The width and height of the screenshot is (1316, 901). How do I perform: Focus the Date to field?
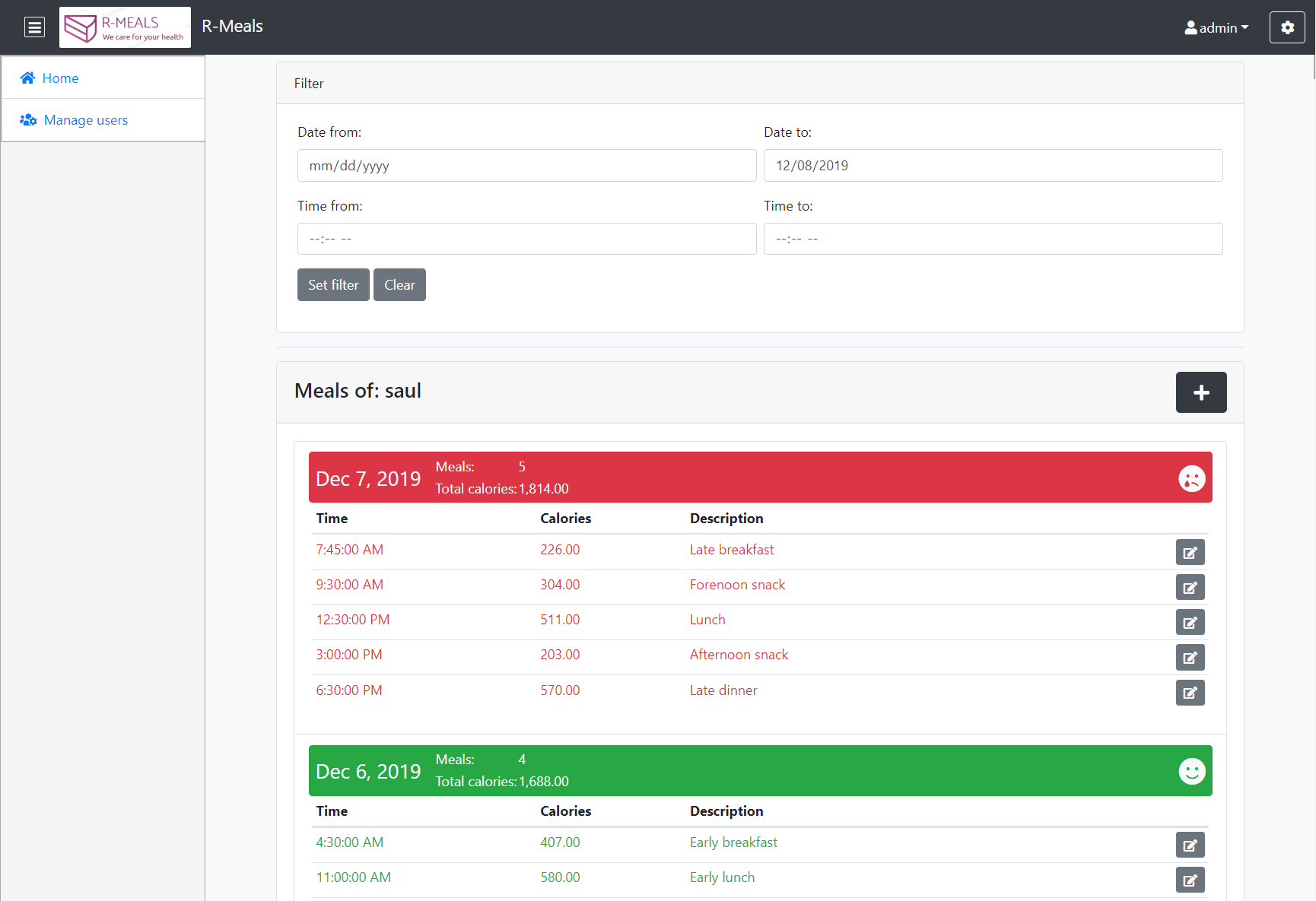coord(993,166)
